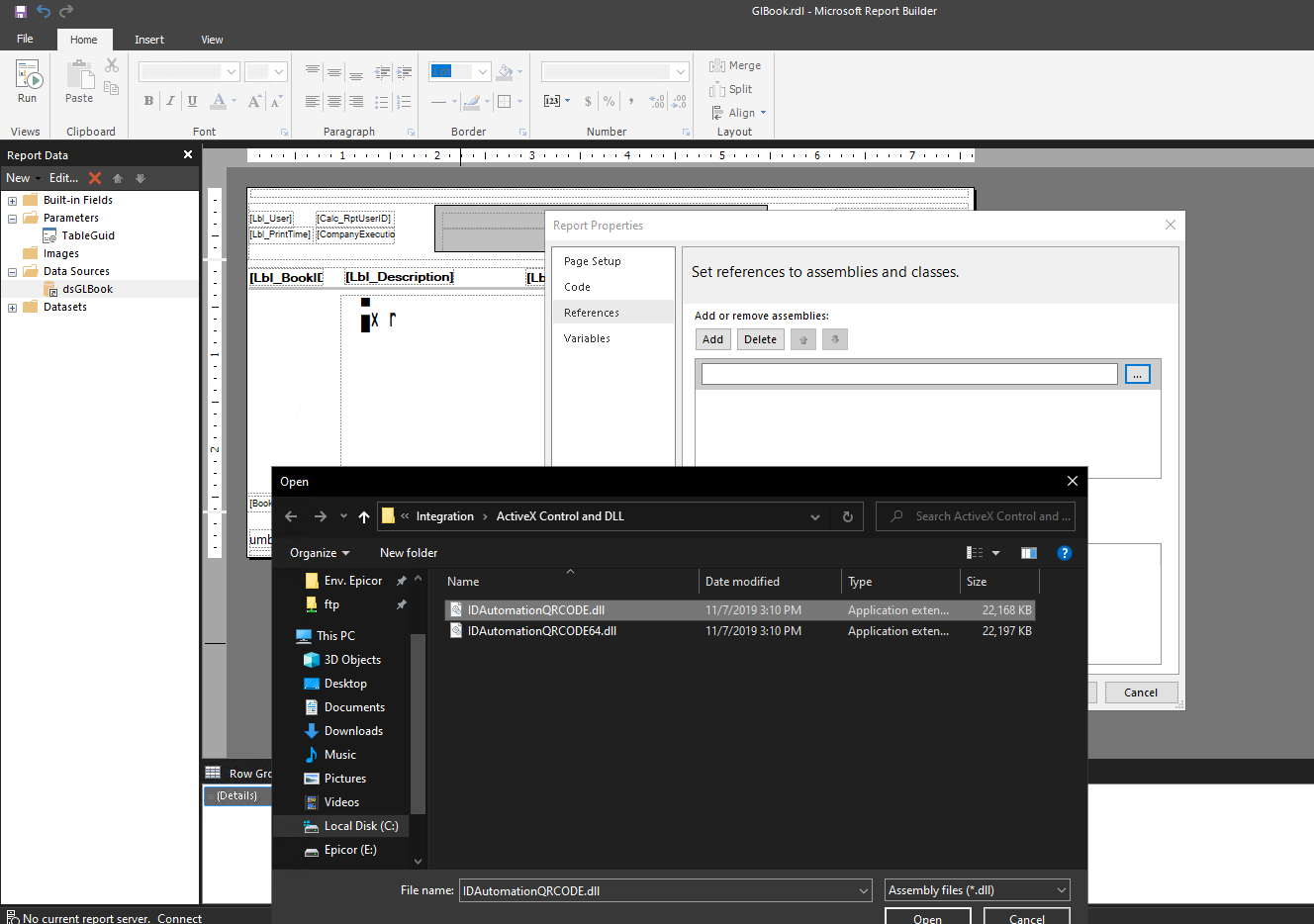The image size is (1314, 924).
Task: Open the Organize dropdown menu
Action: click(319, 553)
